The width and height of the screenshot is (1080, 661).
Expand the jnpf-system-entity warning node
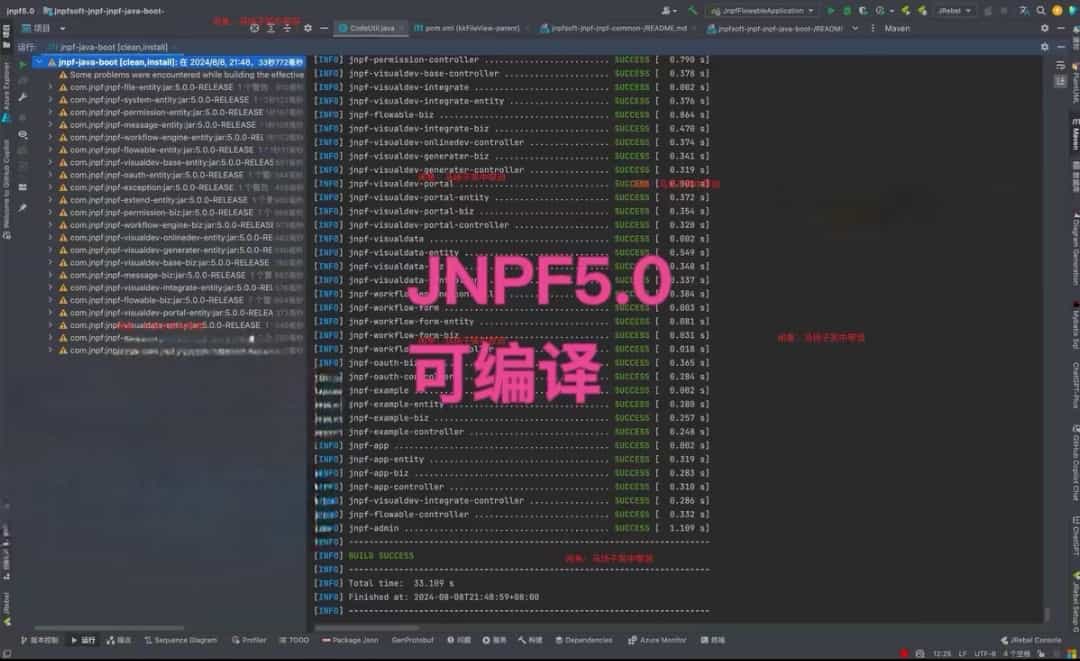click(50, 100)
